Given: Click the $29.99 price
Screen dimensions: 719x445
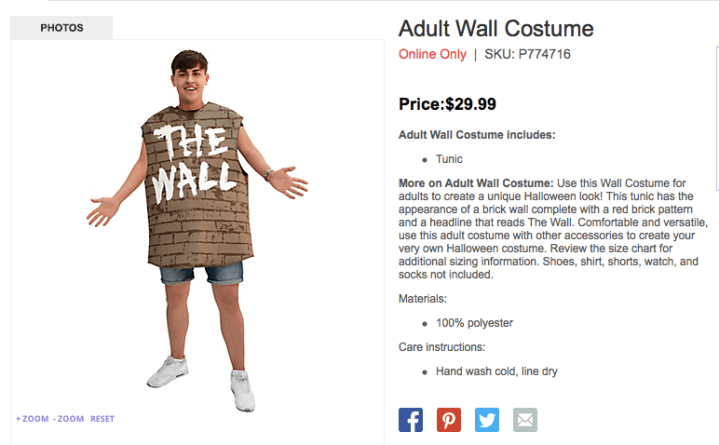Looking at the screenshot, I should (470, 104).
